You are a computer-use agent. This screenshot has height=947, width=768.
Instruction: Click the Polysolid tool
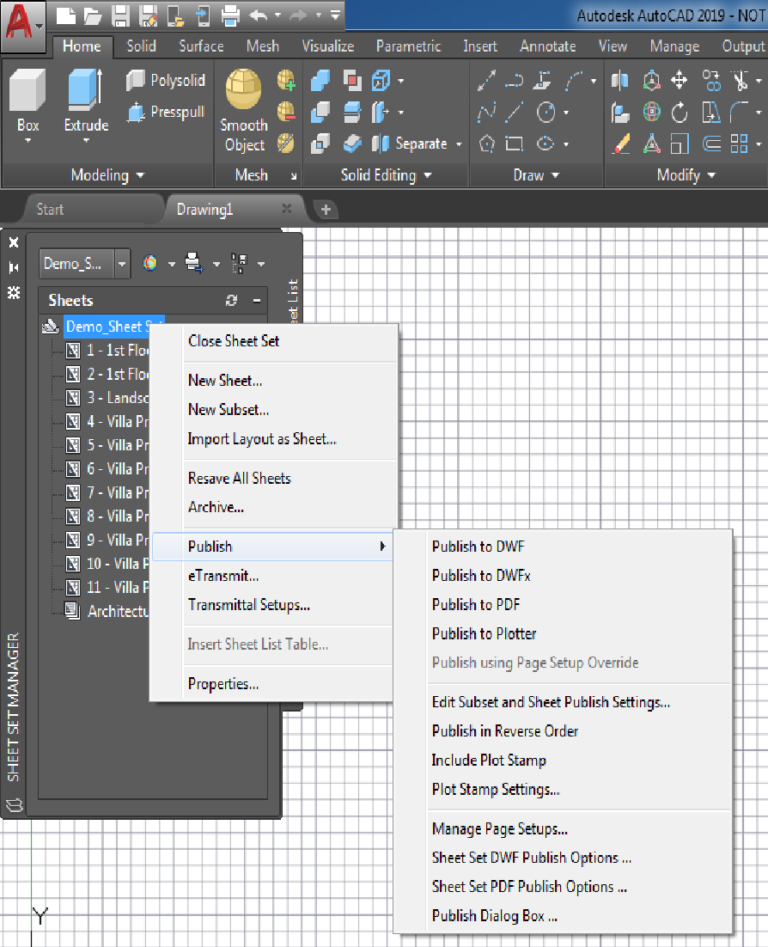point(166,80)
